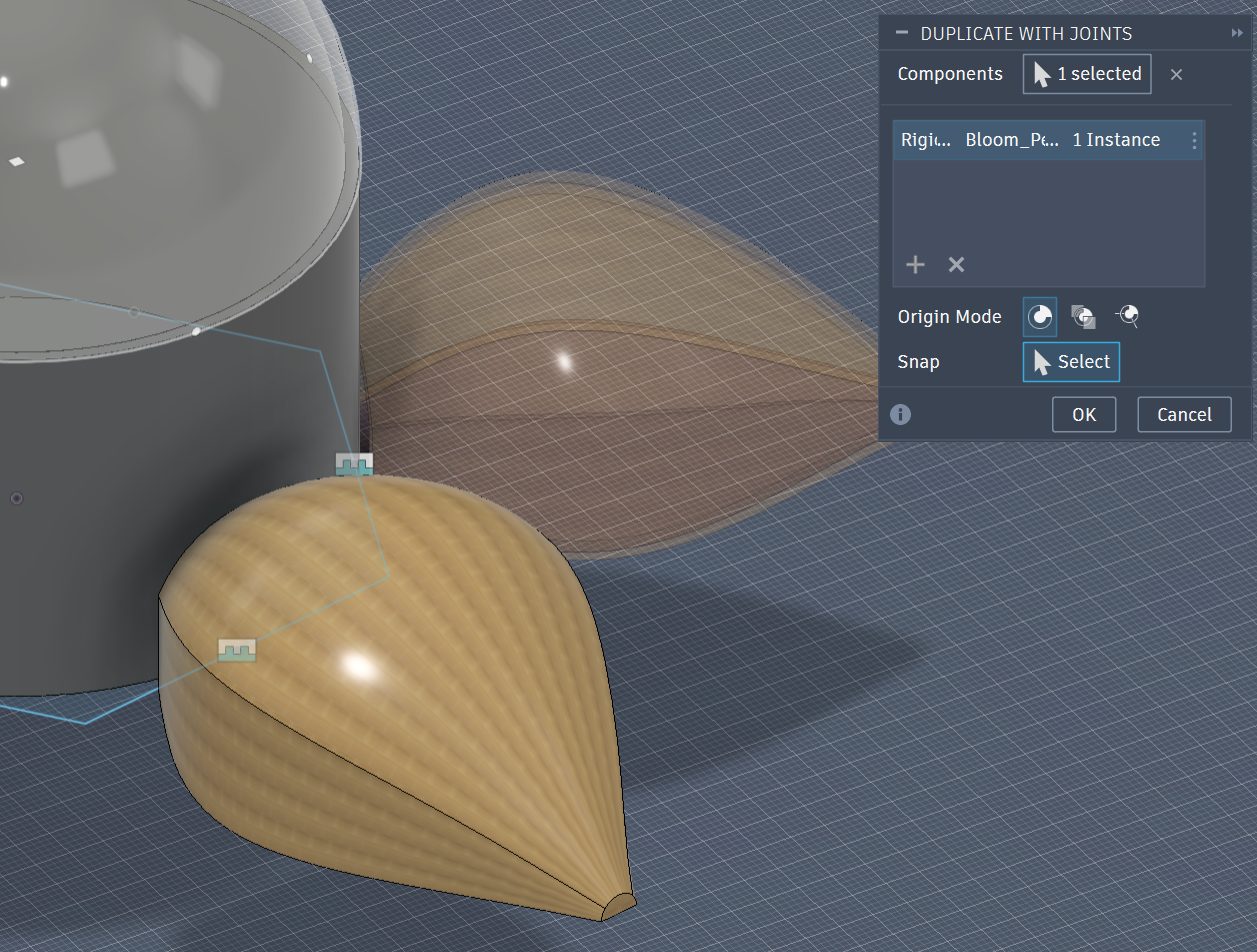Add a joint with the plus icon
The image size is (1257, 952).
point(915,264)
